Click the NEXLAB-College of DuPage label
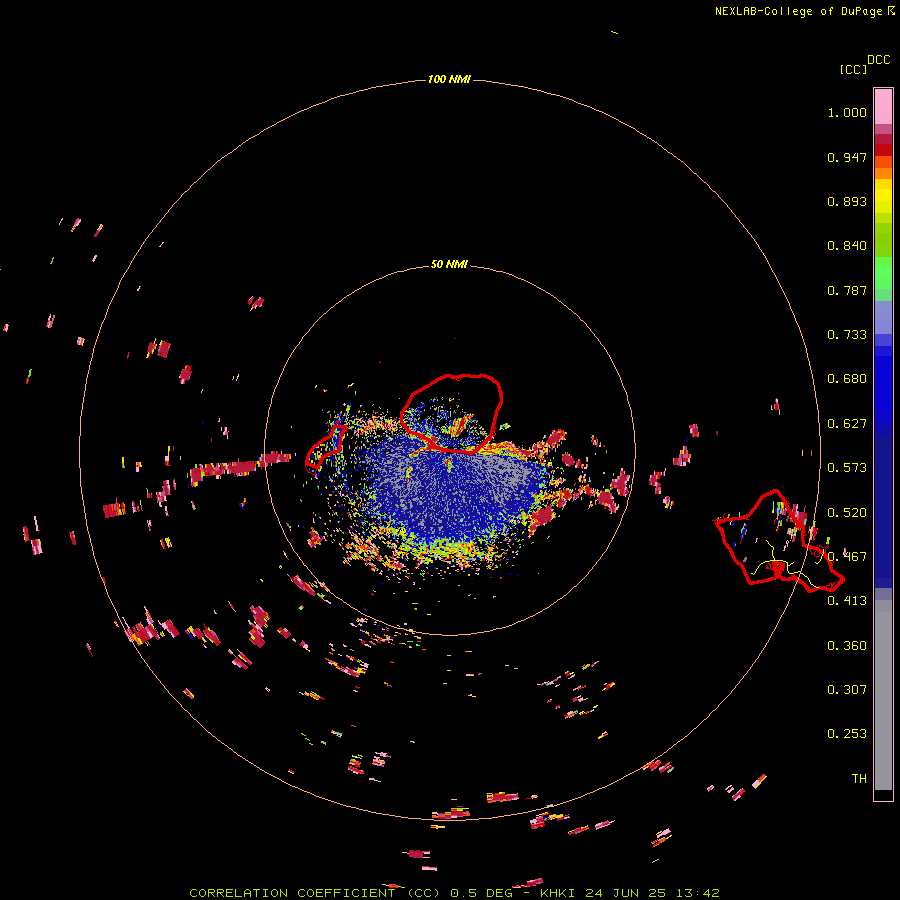The height and width of the screenshot is (900, 900). point(798,11)
